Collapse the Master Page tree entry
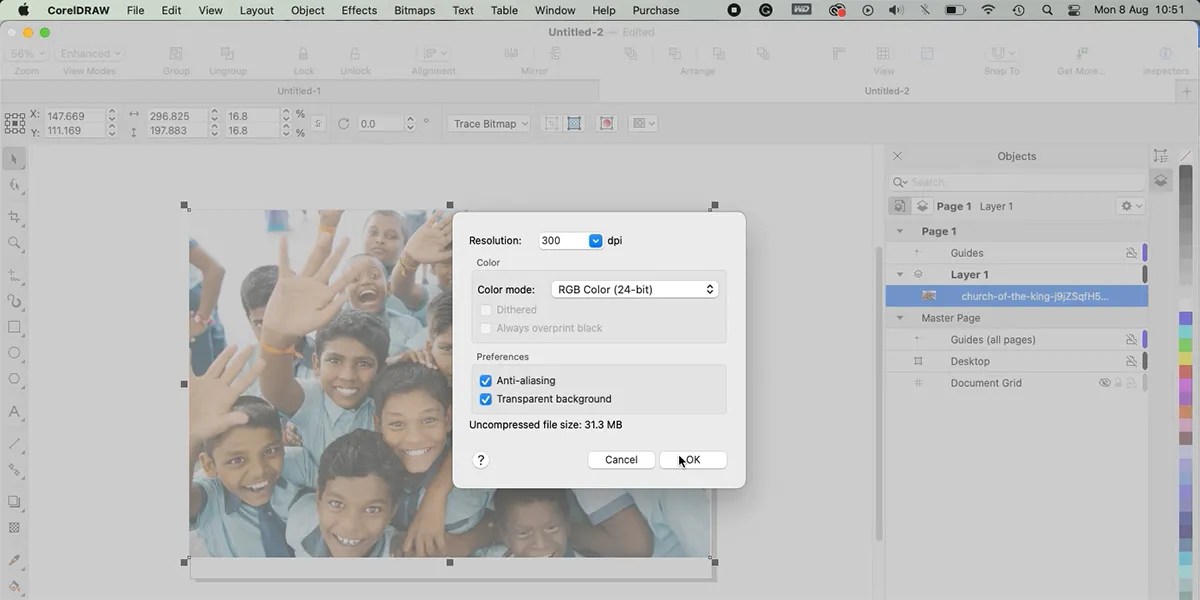This screenshot has height=600, width=1200. pyautogui.click(x=899, y=317)
